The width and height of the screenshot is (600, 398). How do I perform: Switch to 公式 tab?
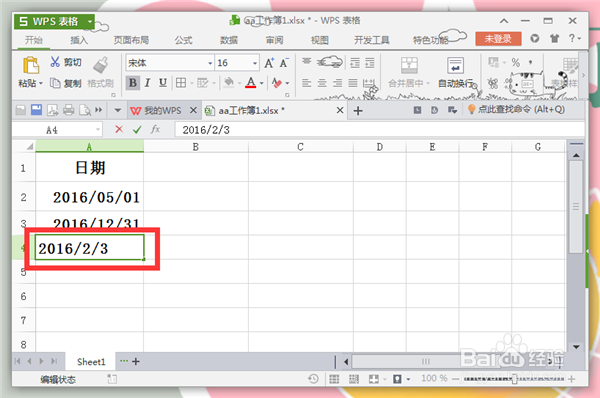[183, 40]
